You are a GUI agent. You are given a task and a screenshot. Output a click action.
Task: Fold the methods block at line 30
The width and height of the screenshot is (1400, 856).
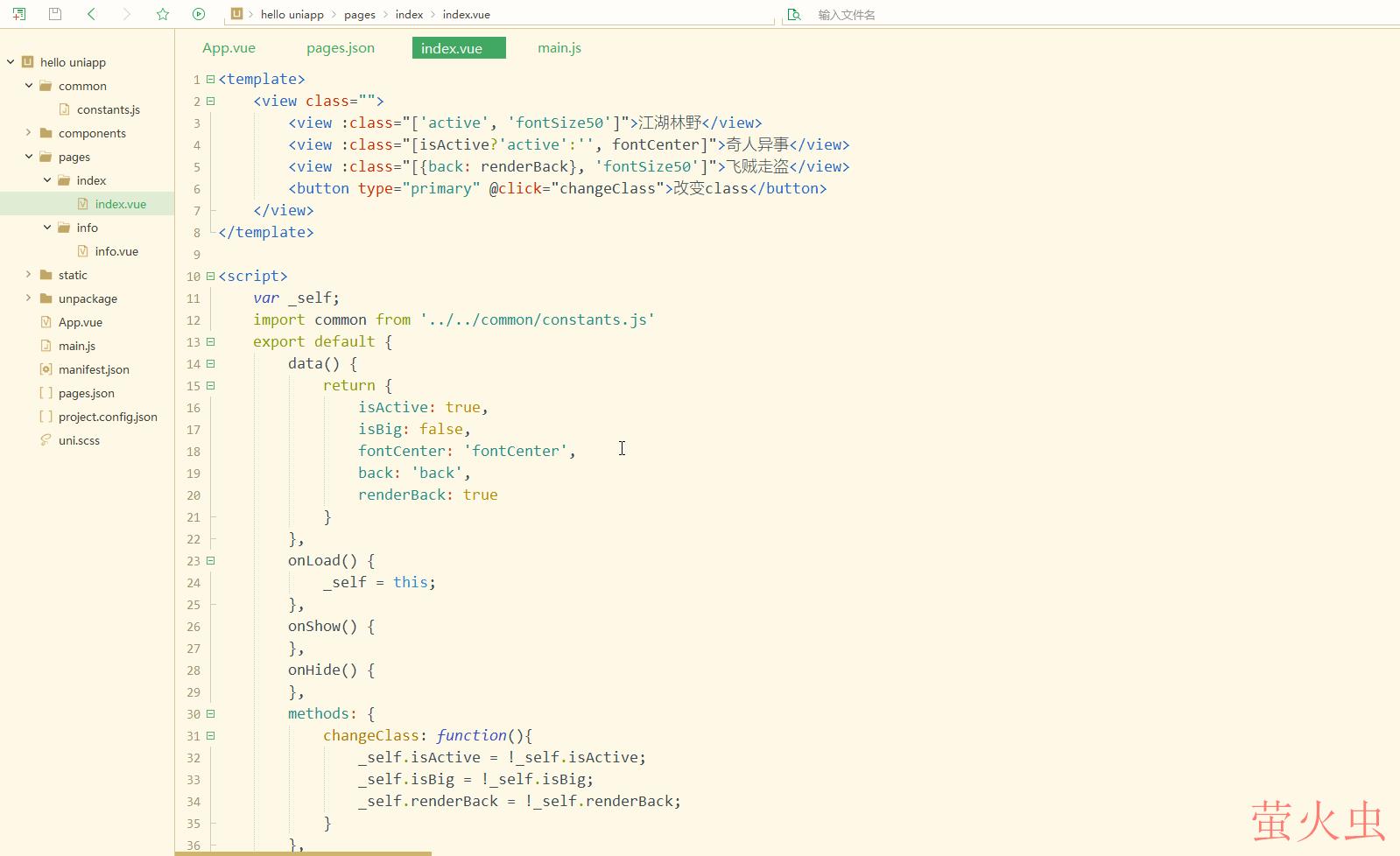(210, 713)
